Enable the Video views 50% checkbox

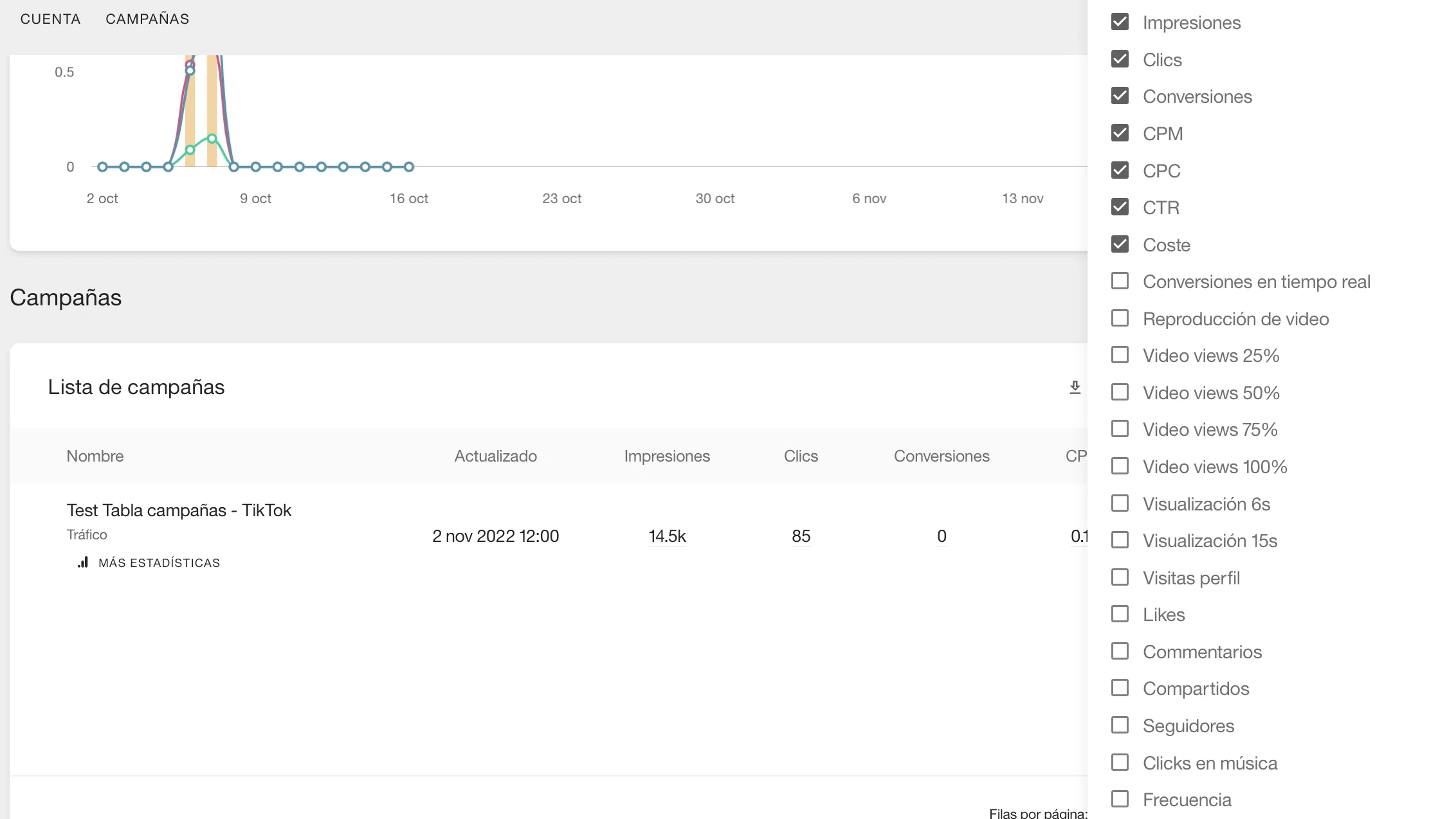pos(1120,392)
